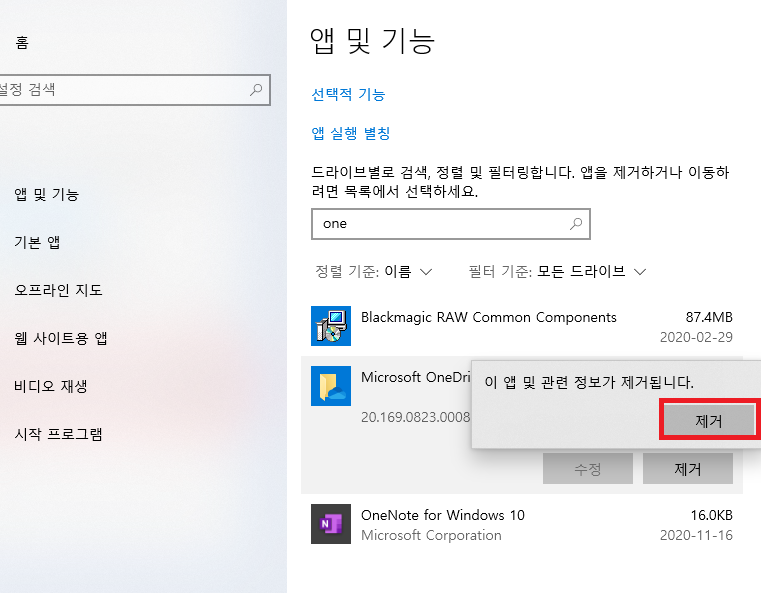Open 비디오 재생 in the sidebar

50,386
